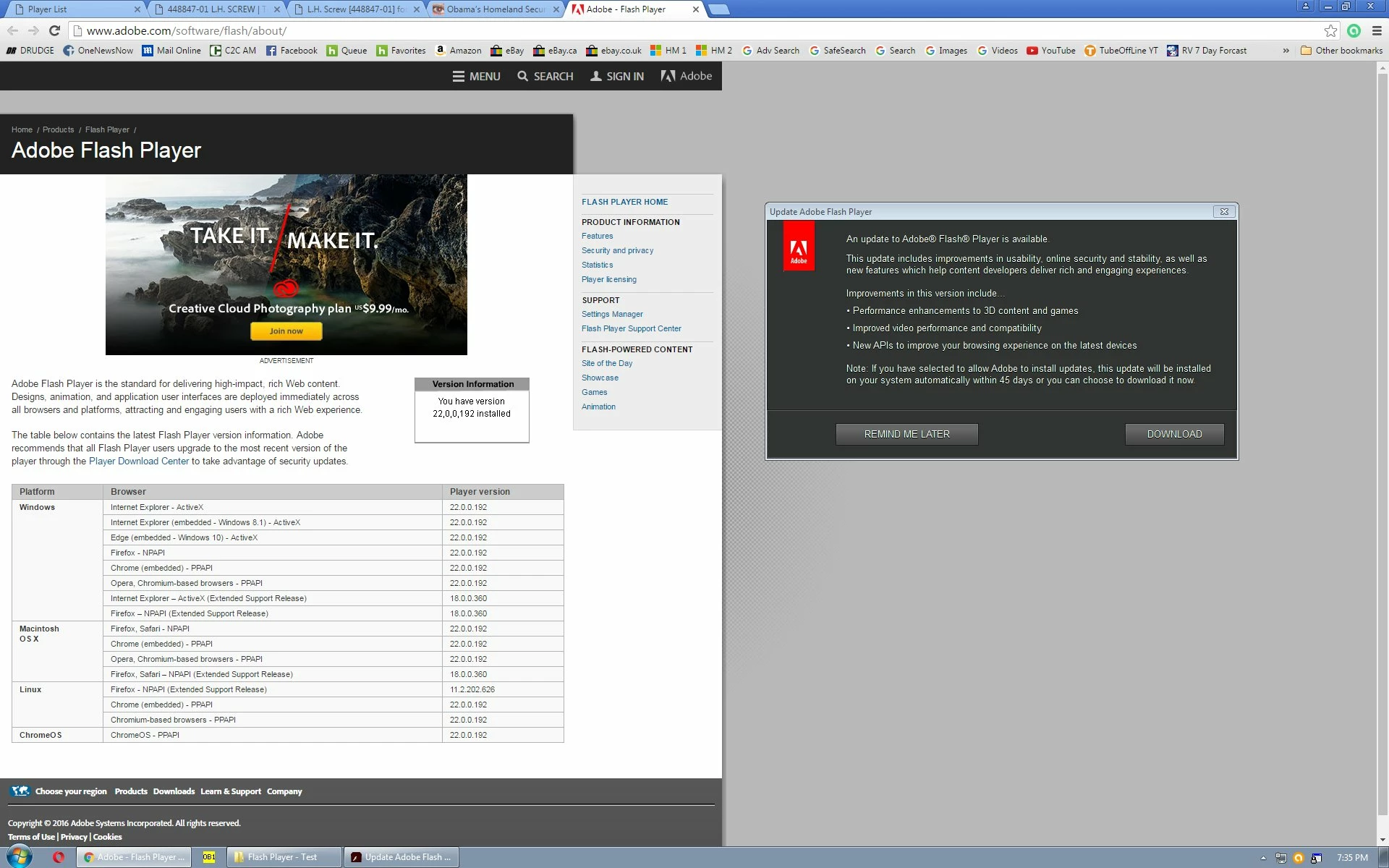Click the Sign In person icon
The width and height of the screenshot is (1389, 868).
pyautogui.click(x=596, y=76)
